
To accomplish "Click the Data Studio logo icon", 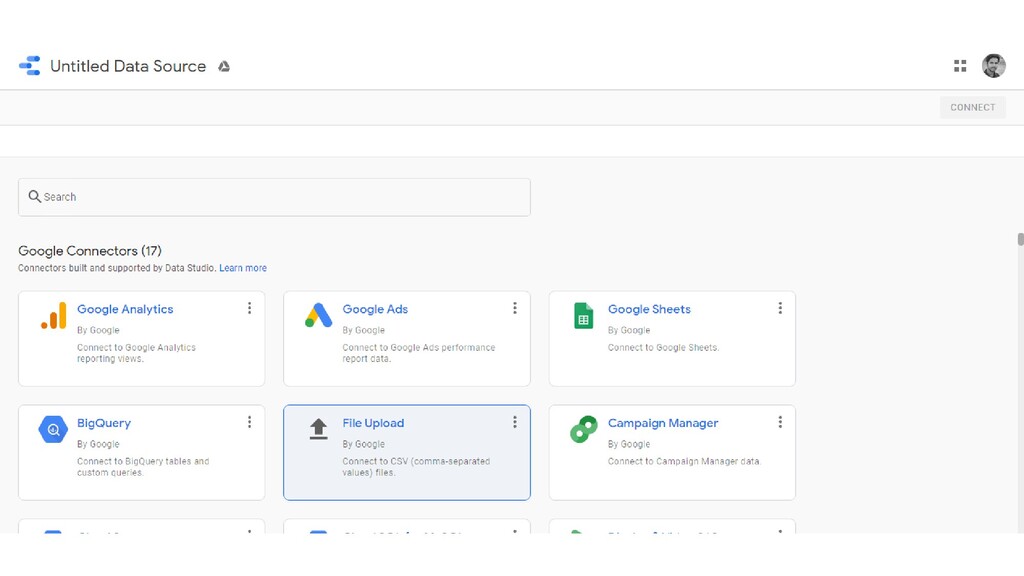I will [30, 66].
